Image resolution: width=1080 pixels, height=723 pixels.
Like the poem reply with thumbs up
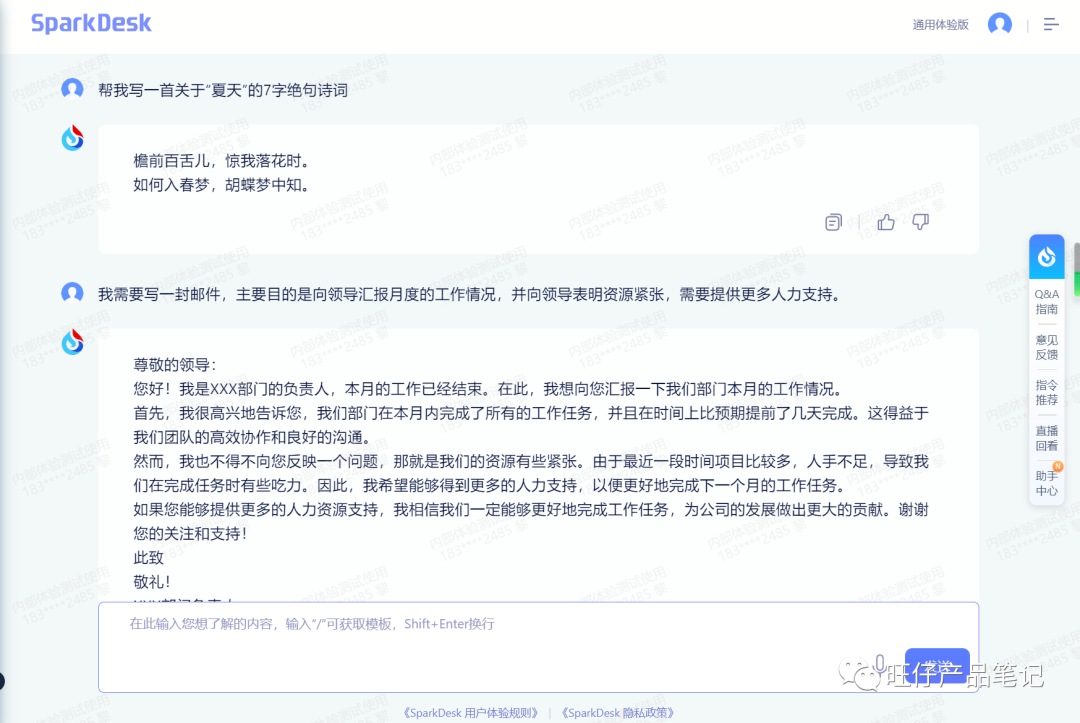885,222
